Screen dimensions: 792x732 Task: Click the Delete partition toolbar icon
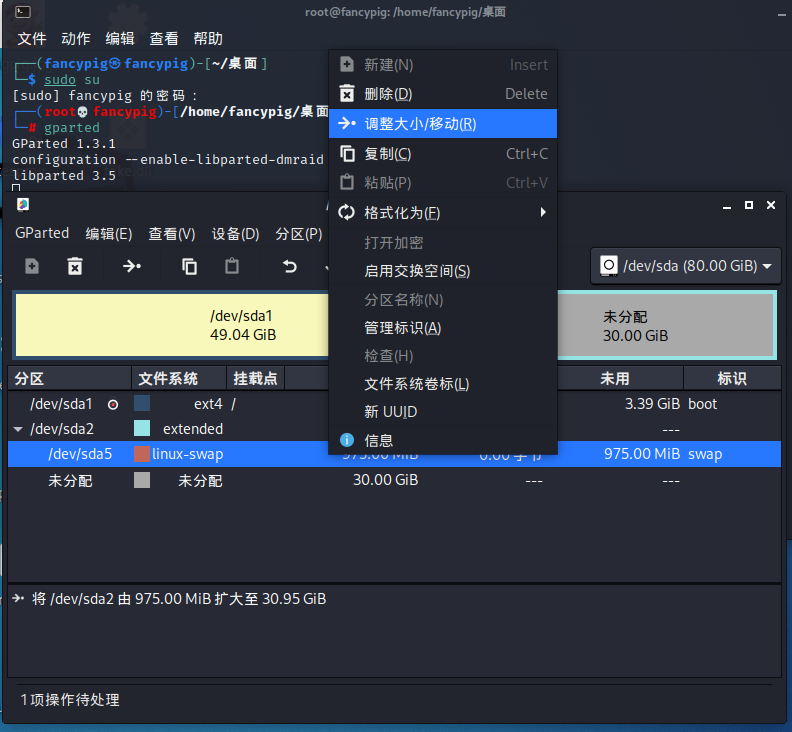pyautogui.click(x=75, y=266)
